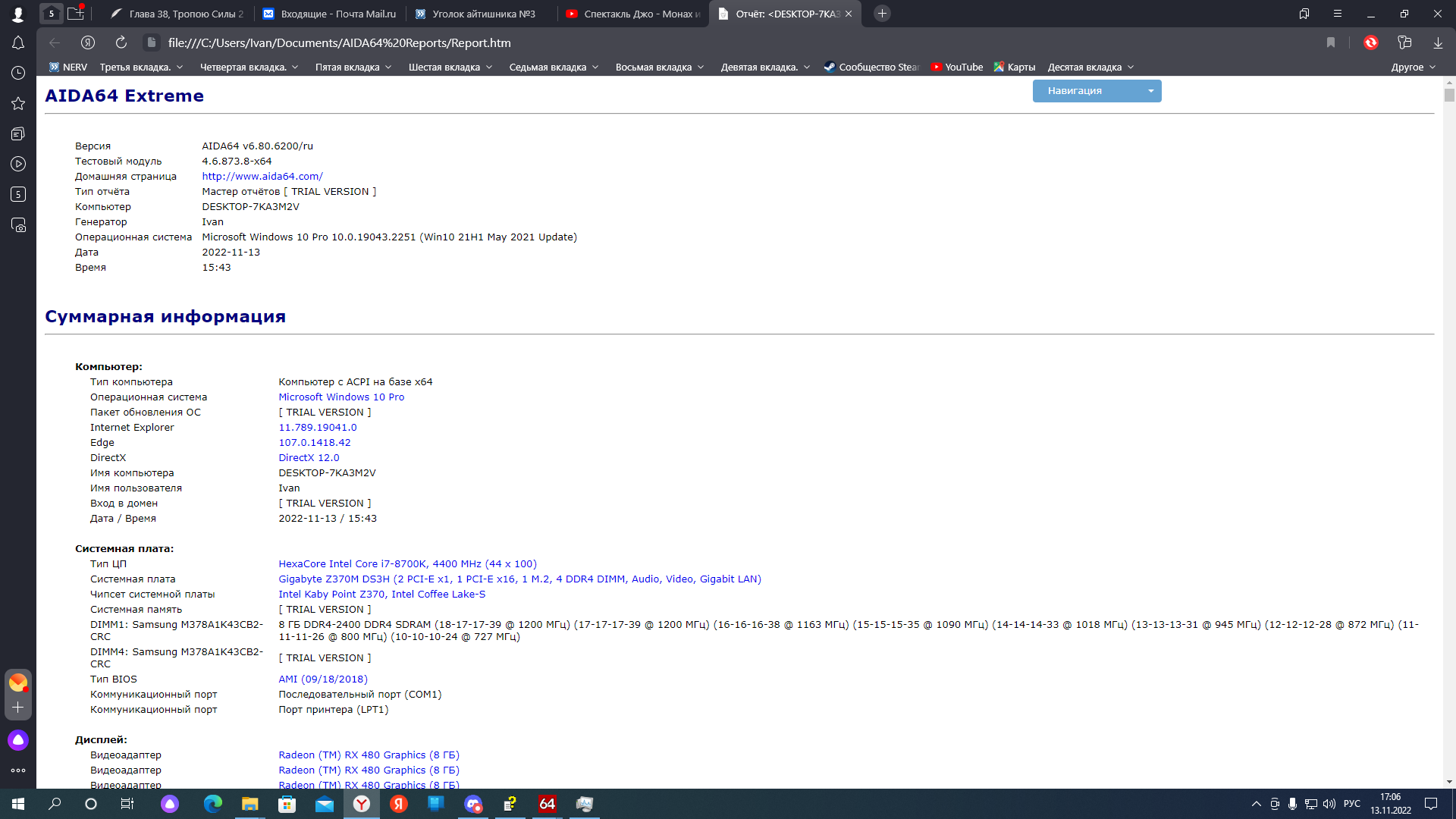Screen dimensions: 1456x819
Task: Close the Отчёт DESKTOP-7KA3 tab
Action: (849, 14)
